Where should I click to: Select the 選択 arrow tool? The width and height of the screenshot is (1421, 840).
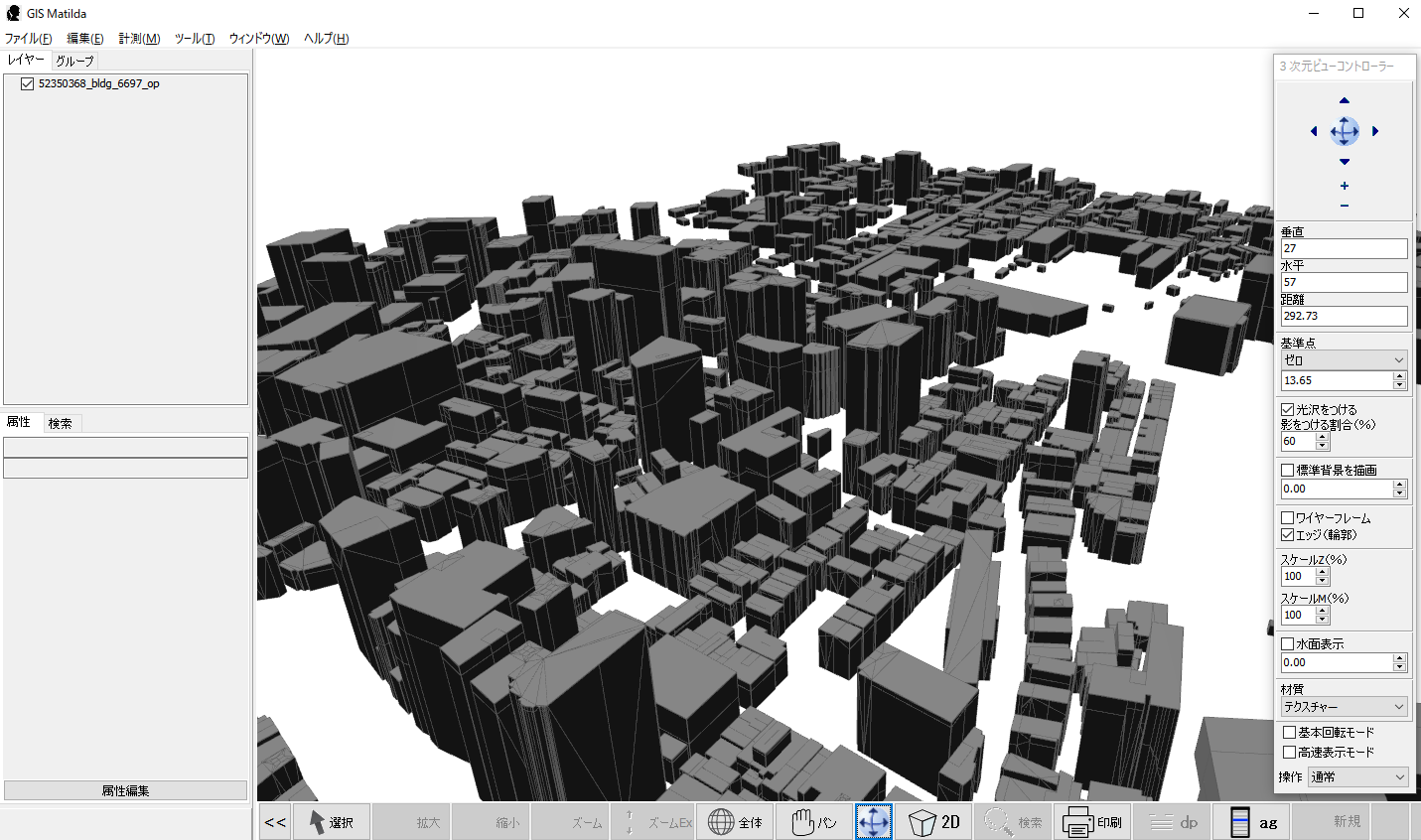pyautogui.click(x=332, y=822)
